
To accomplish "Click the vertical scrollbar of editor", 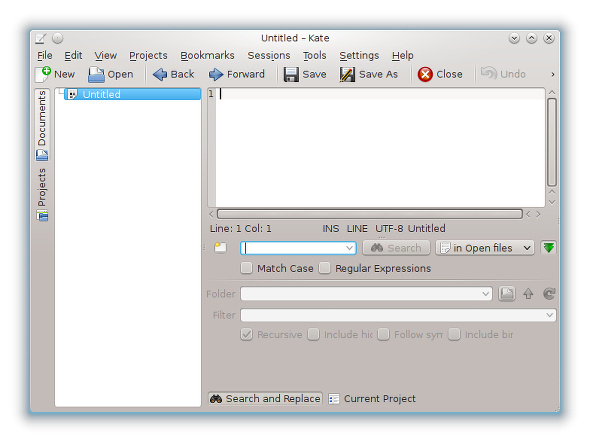I will click(552, 142).
